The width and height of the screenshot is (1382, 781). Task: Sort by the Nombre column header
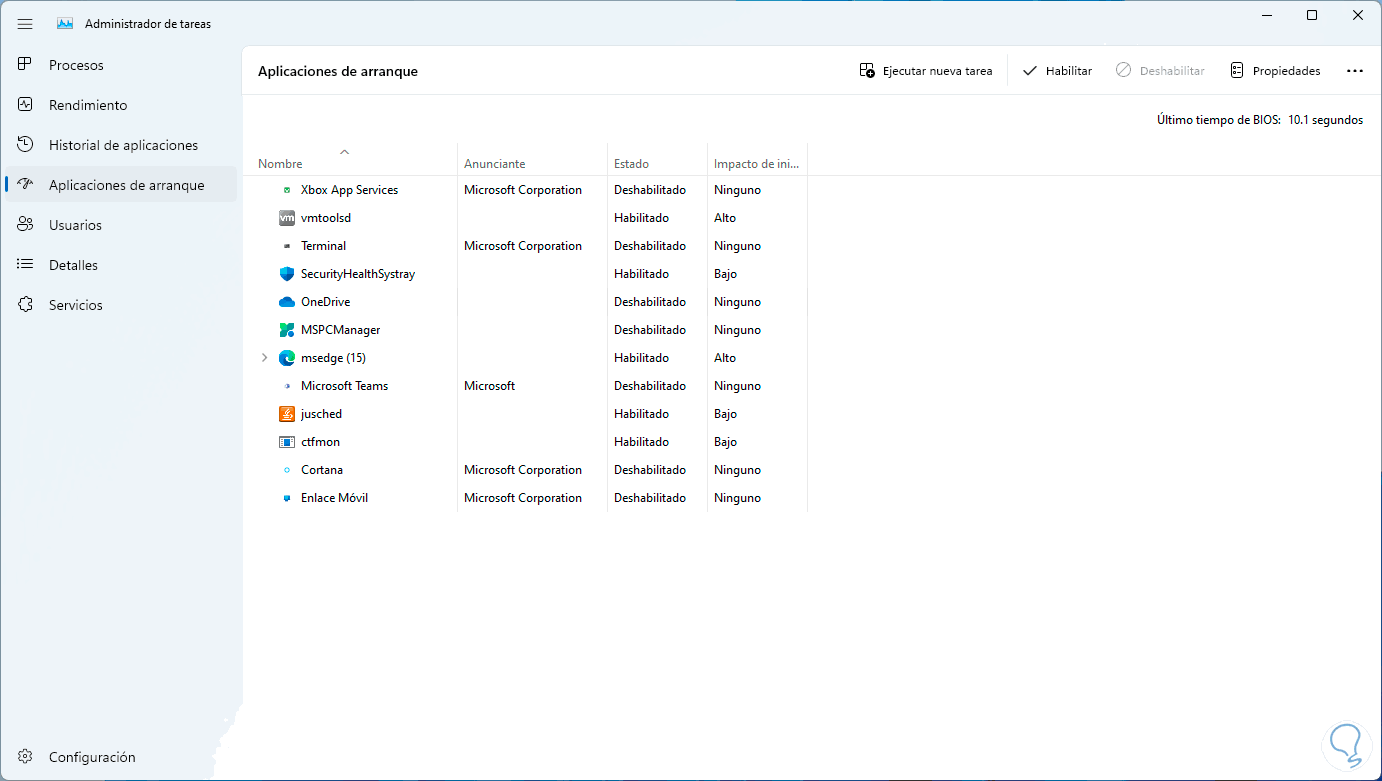[280, 164]
